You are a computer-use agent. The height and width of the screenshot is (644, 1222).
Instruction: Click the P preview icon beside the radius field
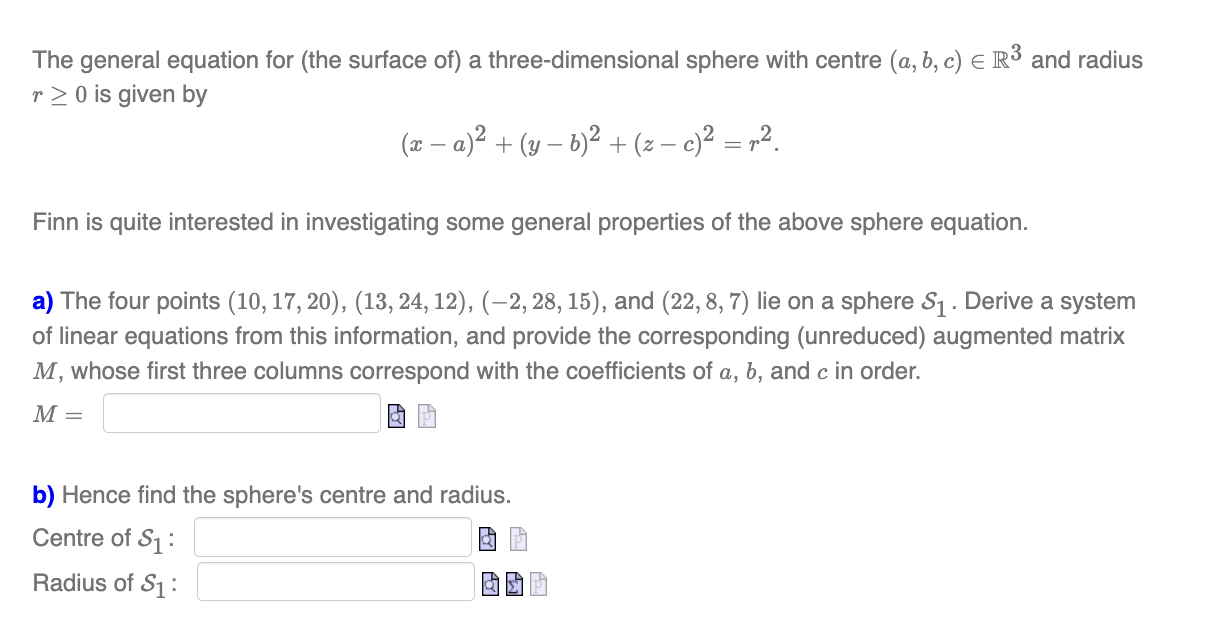pos(538,584)
